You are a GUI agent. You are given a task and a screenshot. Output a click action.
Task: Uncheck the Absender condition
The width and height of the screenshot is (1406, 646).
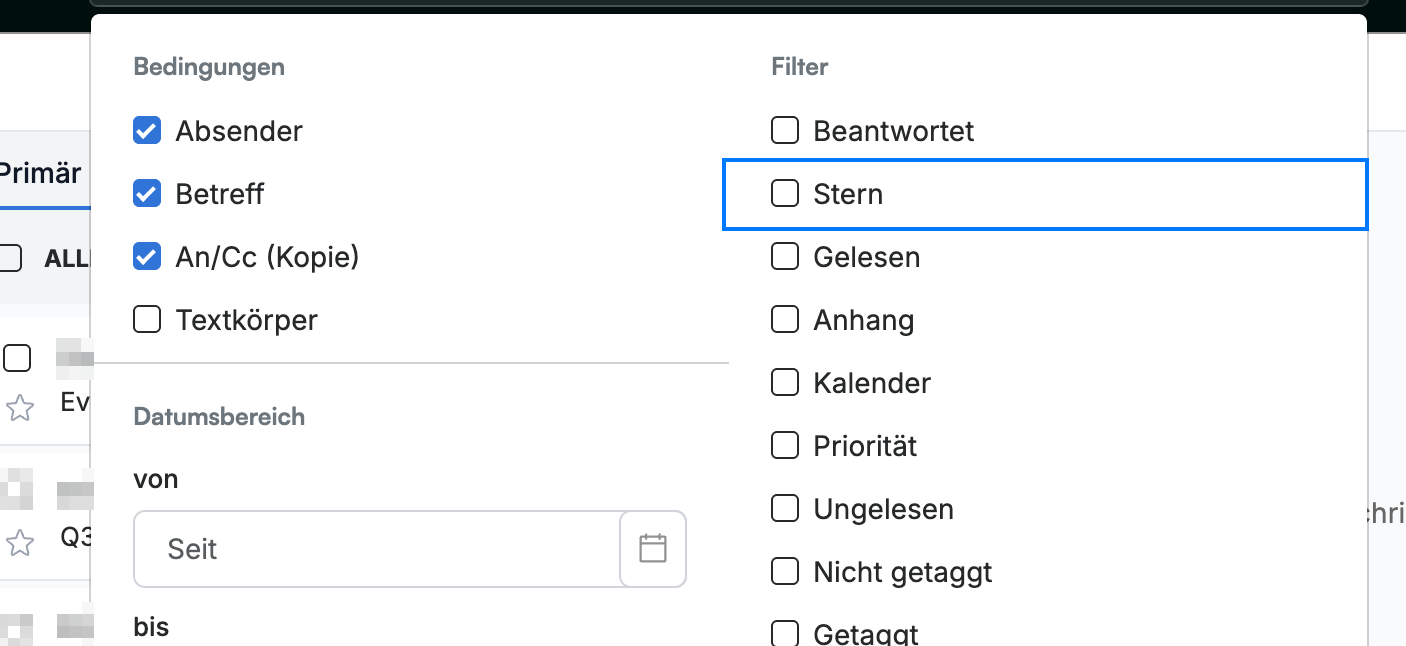(x=147, y=131)
